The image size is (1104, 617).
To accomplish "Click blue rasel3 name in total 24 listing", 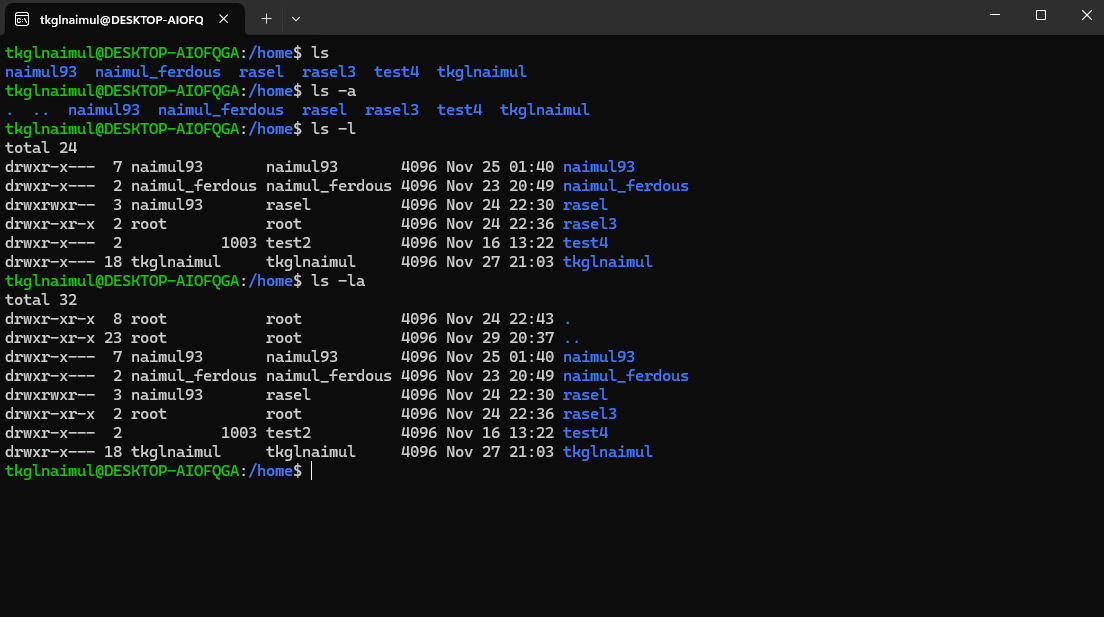I will point(590,224).
